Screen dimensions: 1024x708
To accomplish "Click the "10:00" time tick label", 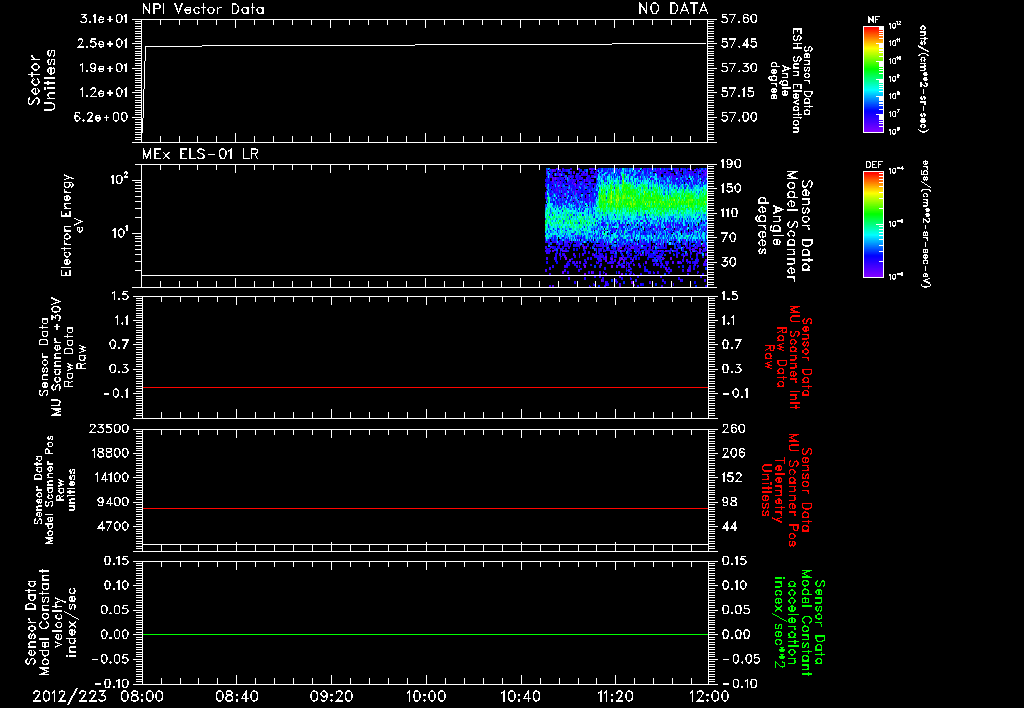I will coord(425,696).
